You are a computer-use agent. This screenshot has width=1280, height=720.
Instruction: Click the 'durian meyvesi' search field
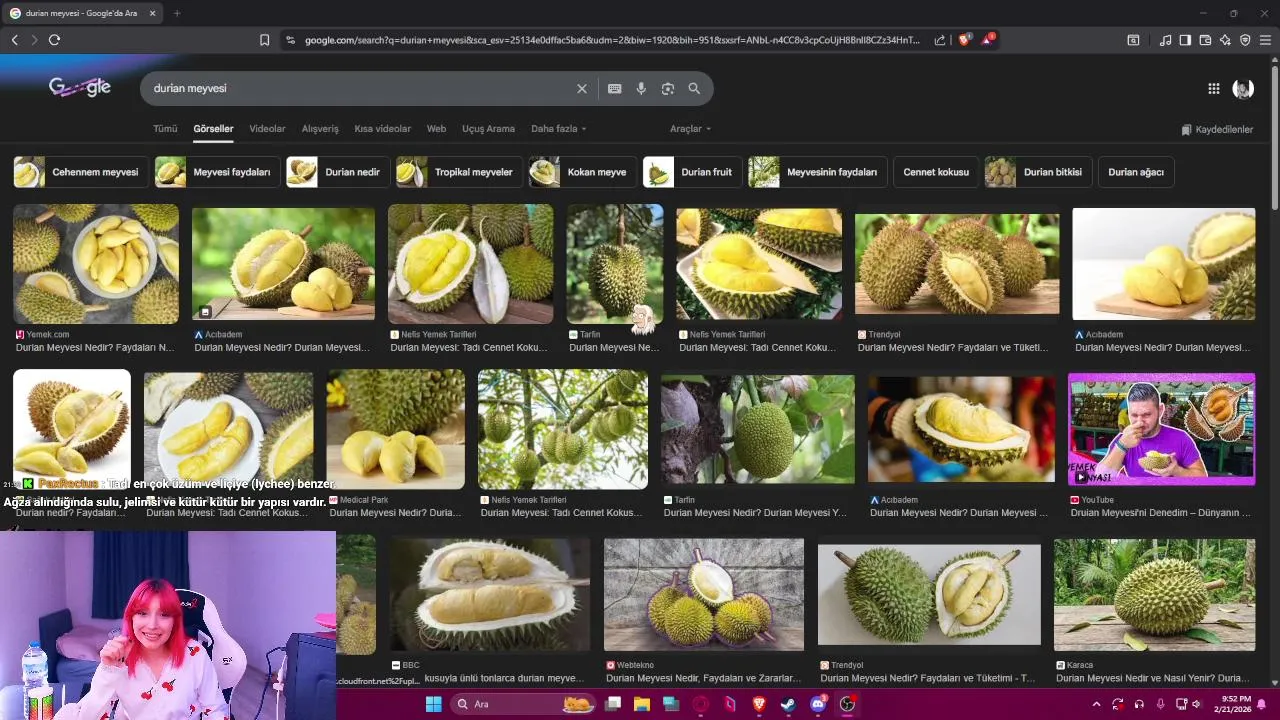click(x=360, y=89)
